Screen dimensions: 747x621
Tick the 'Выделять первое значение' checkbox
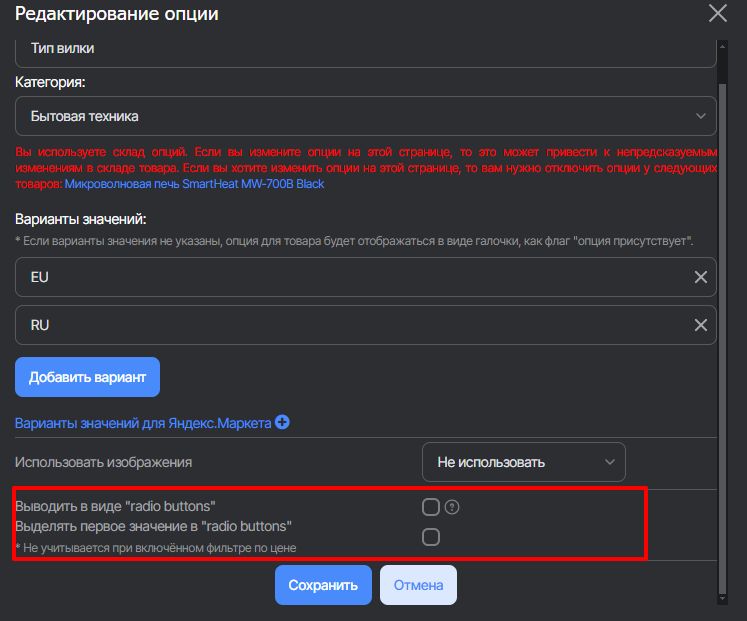tap(431, 537)
